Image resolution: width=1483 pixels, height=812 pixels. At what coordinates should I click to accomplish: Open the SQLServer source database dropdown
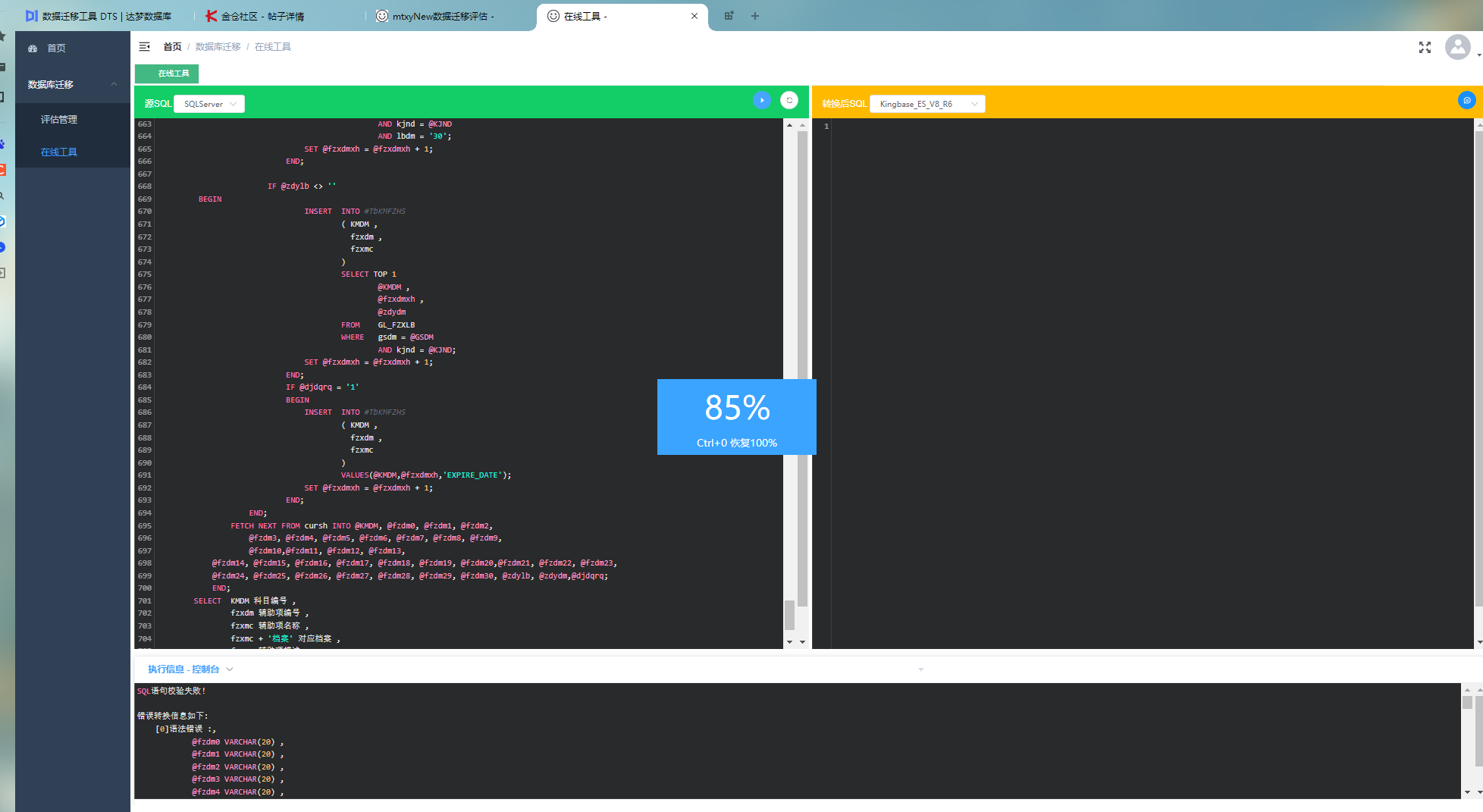pyautogui.click(x=209, y=104)
